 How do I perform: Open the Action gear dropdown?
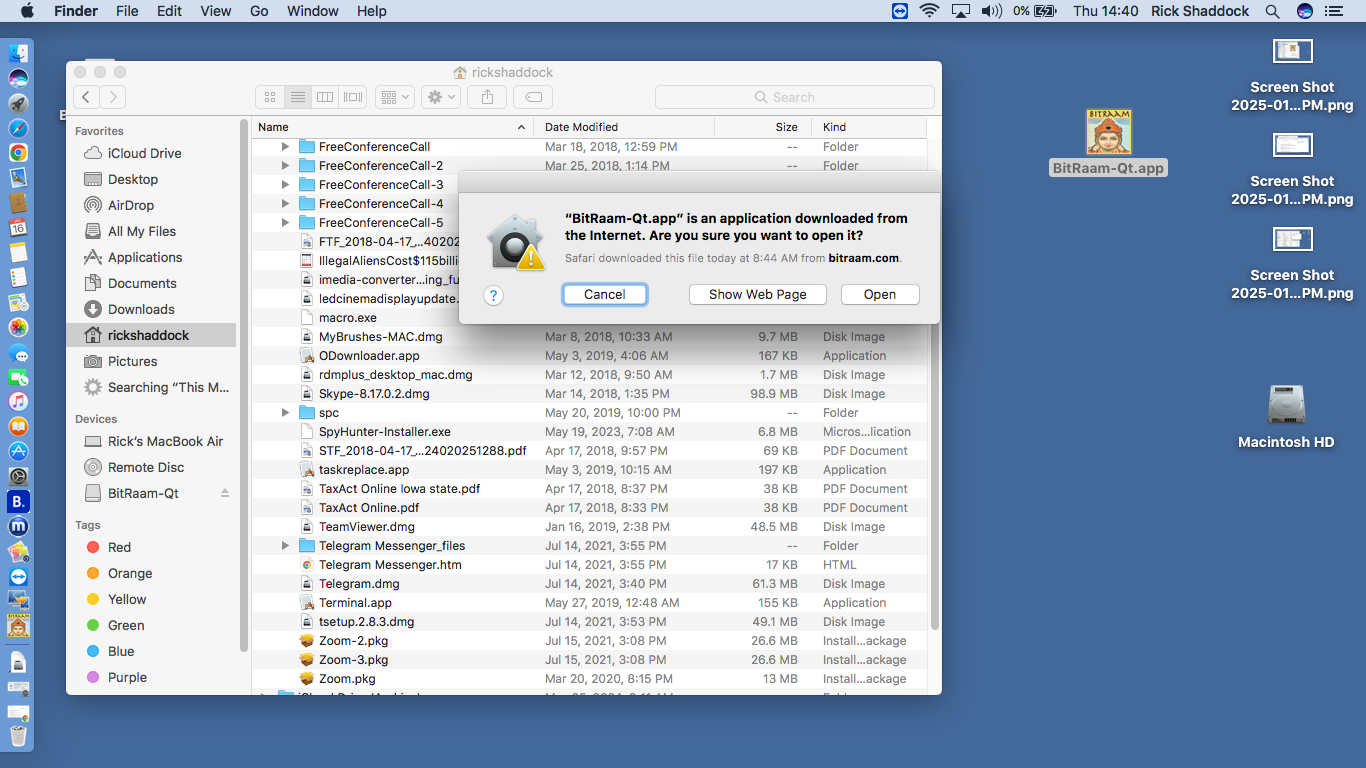(441, 97)
